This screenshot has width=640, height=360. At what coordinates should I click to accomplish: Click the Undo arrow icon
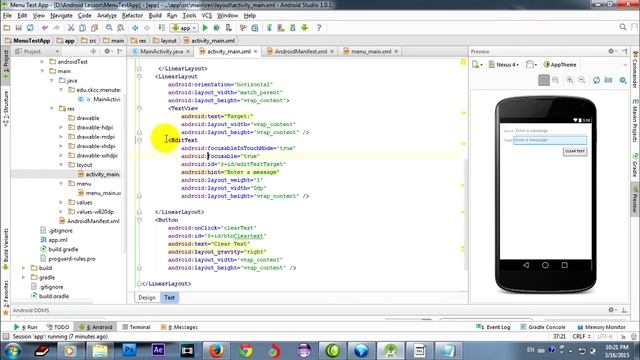click(x=45, y=28)
